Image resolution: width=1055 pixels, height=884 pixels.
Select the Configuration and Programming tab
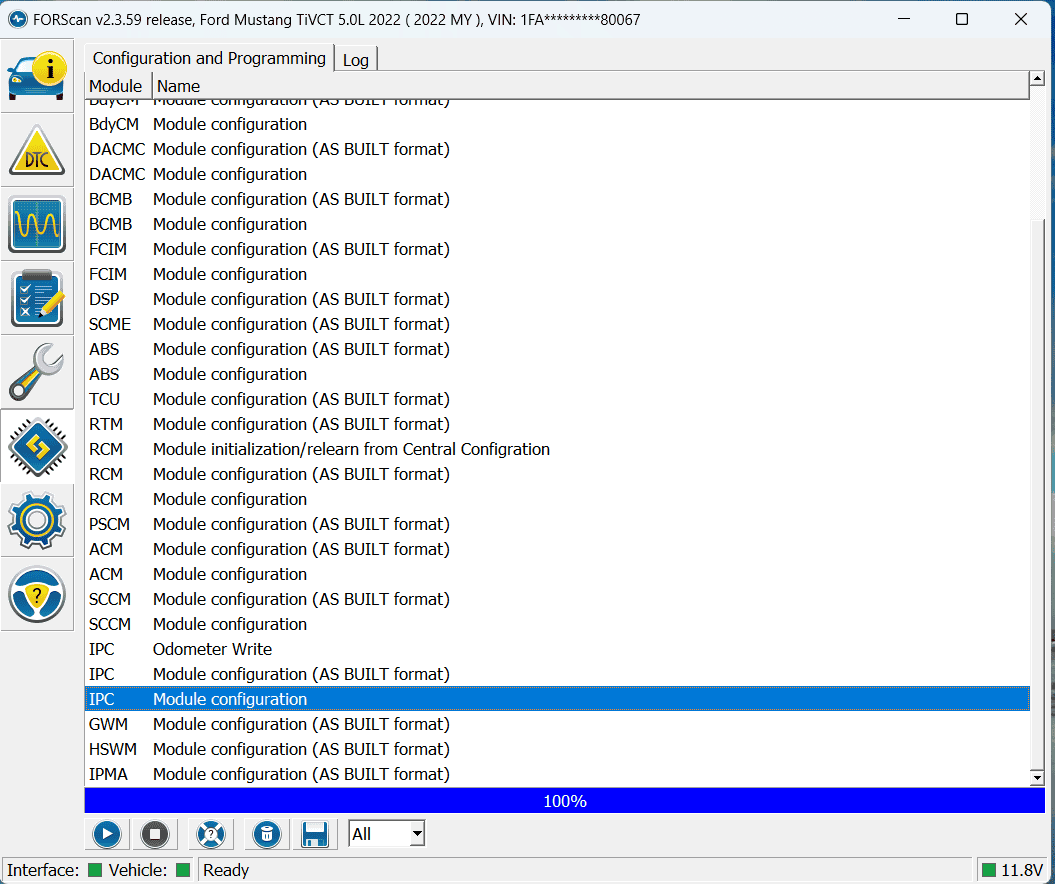point(209,59)
